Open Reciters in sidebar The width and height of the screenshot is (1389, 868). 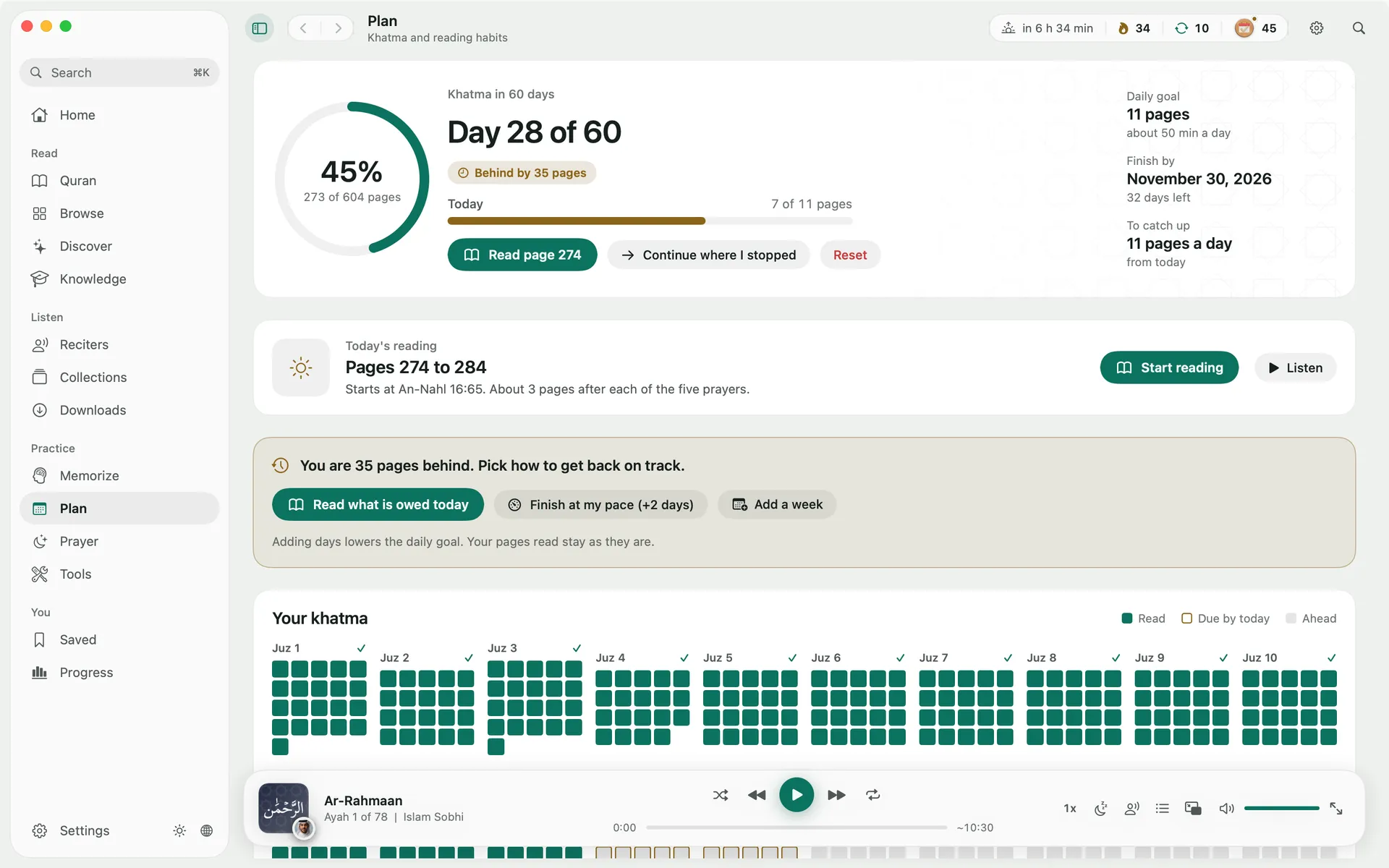pos(119,345)
